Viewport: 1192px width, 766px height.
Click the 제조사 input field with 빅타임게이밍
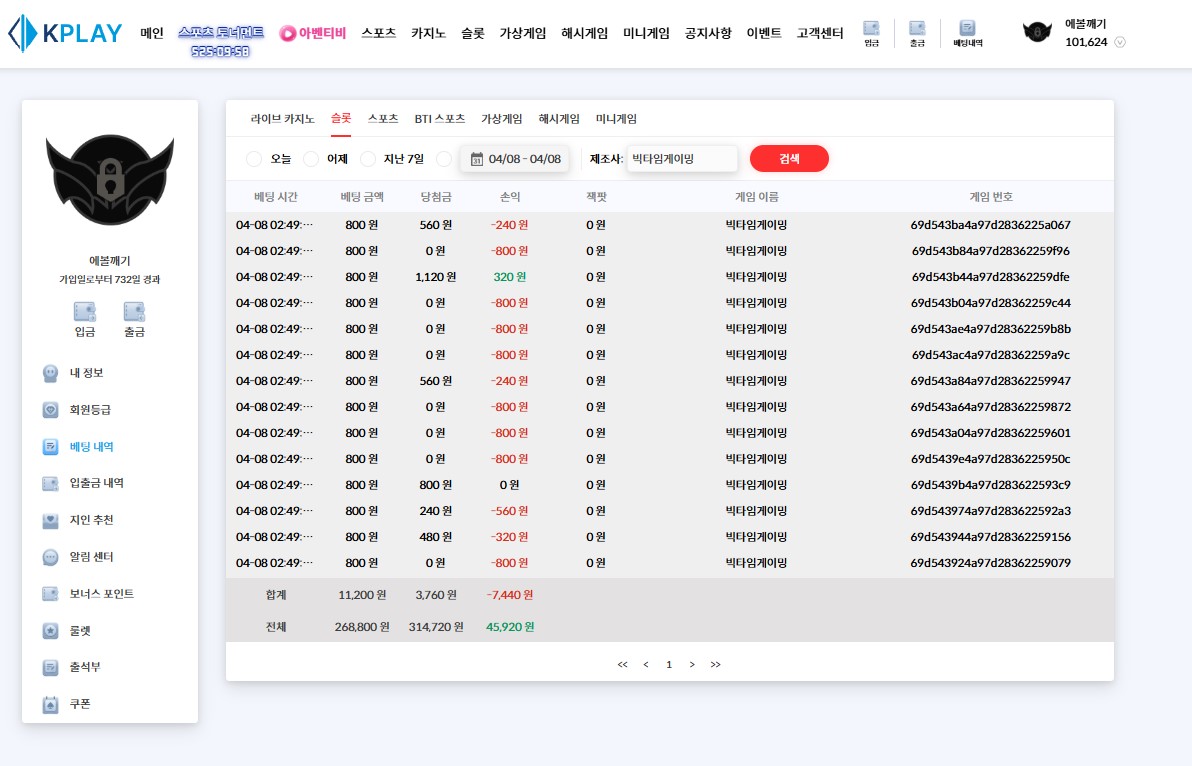tap(682, 159)
